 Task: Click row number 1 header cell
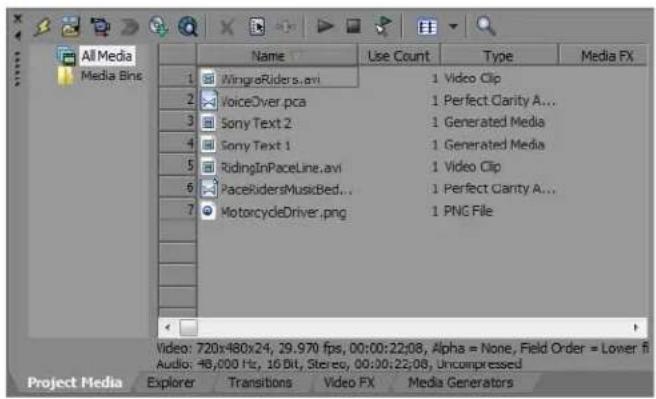(178, 77)
